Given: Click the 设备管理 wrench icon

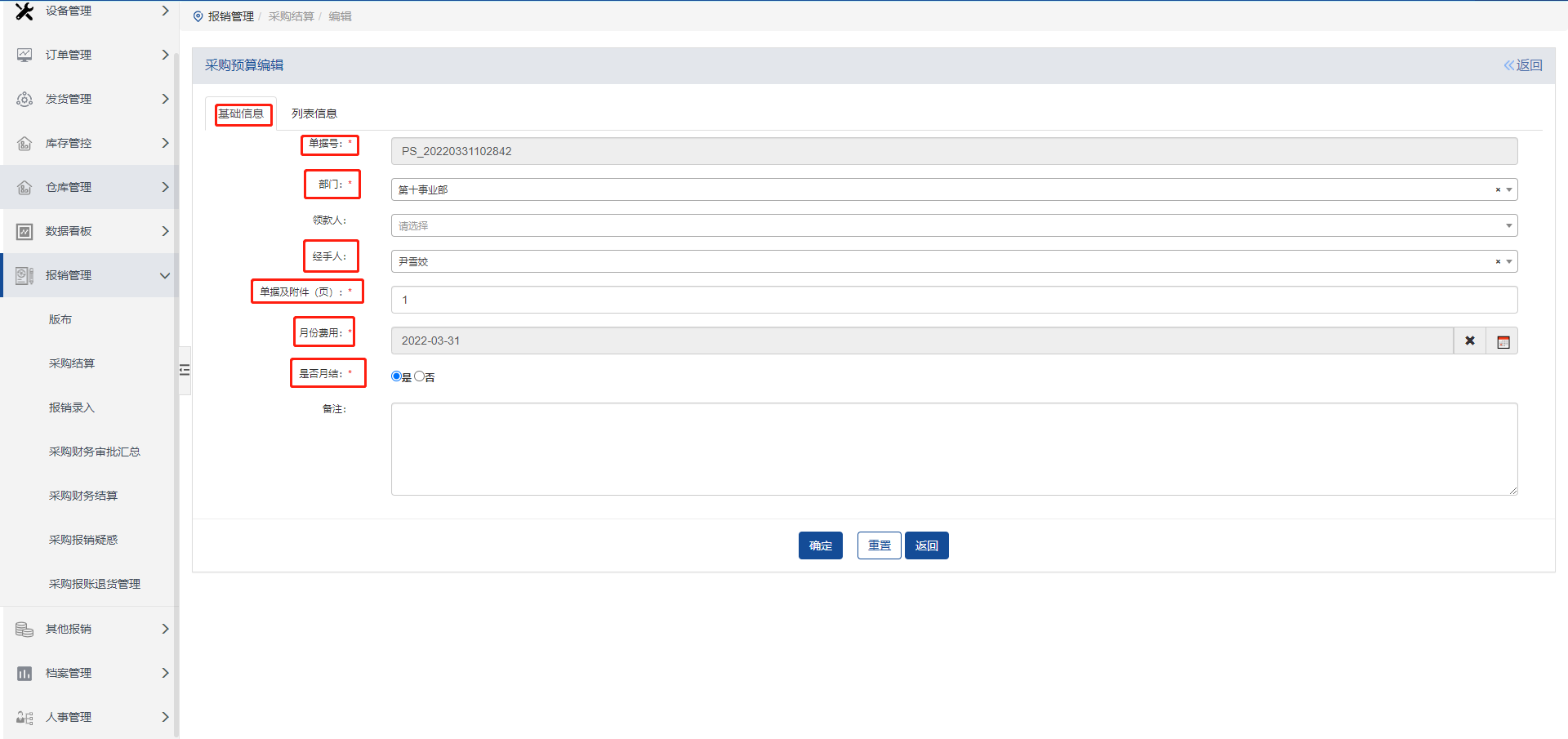Looking at the screenshot, I should (24, 11).
